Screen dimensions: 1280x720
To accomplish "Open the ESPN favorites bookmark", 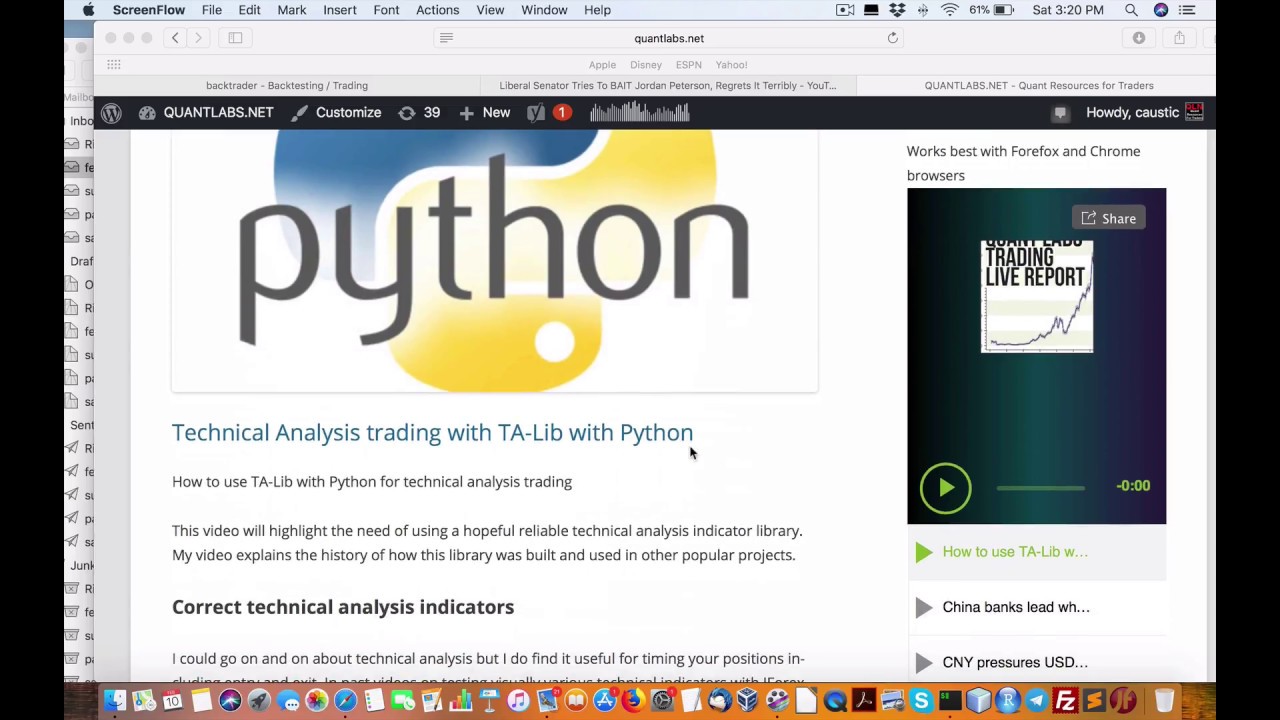I will 689,65.
